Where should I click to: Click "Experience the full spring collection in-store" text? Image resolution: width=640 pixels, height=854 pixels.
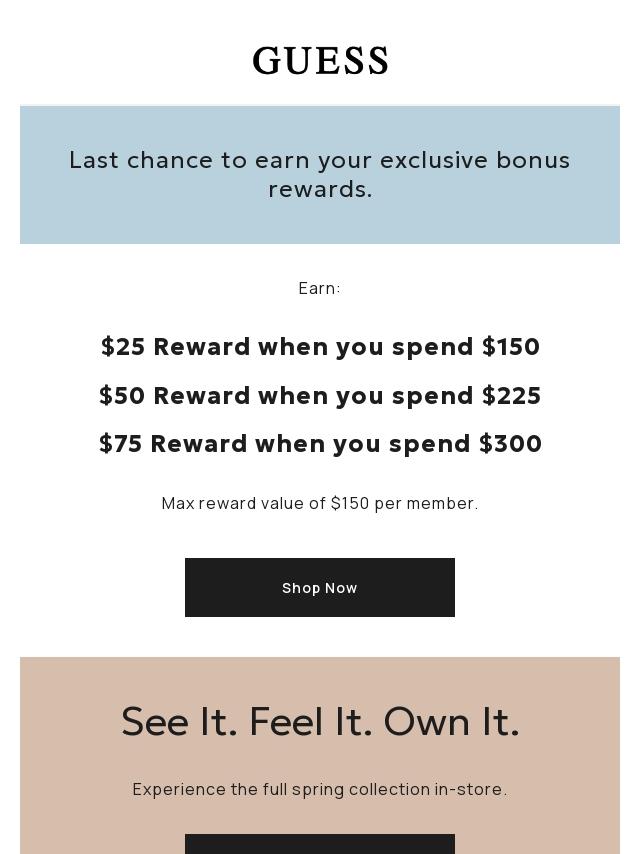coord(320,789)
